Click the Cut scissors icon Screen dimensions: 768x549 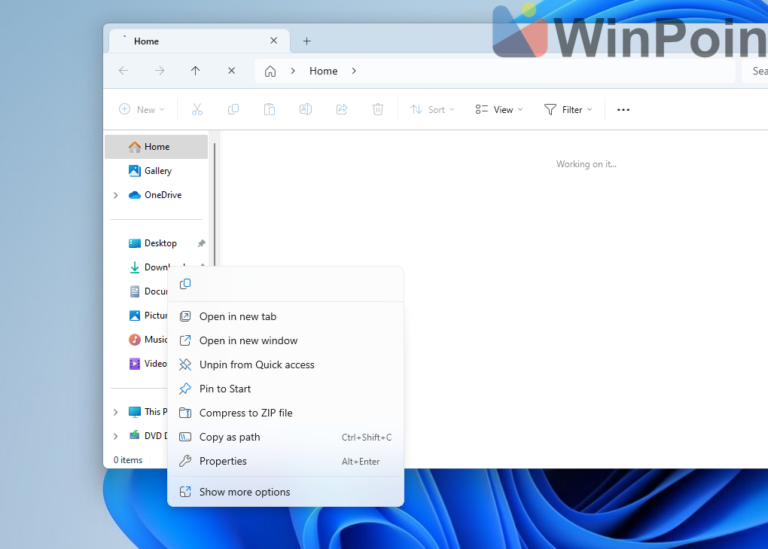click(x=197, y=110)
